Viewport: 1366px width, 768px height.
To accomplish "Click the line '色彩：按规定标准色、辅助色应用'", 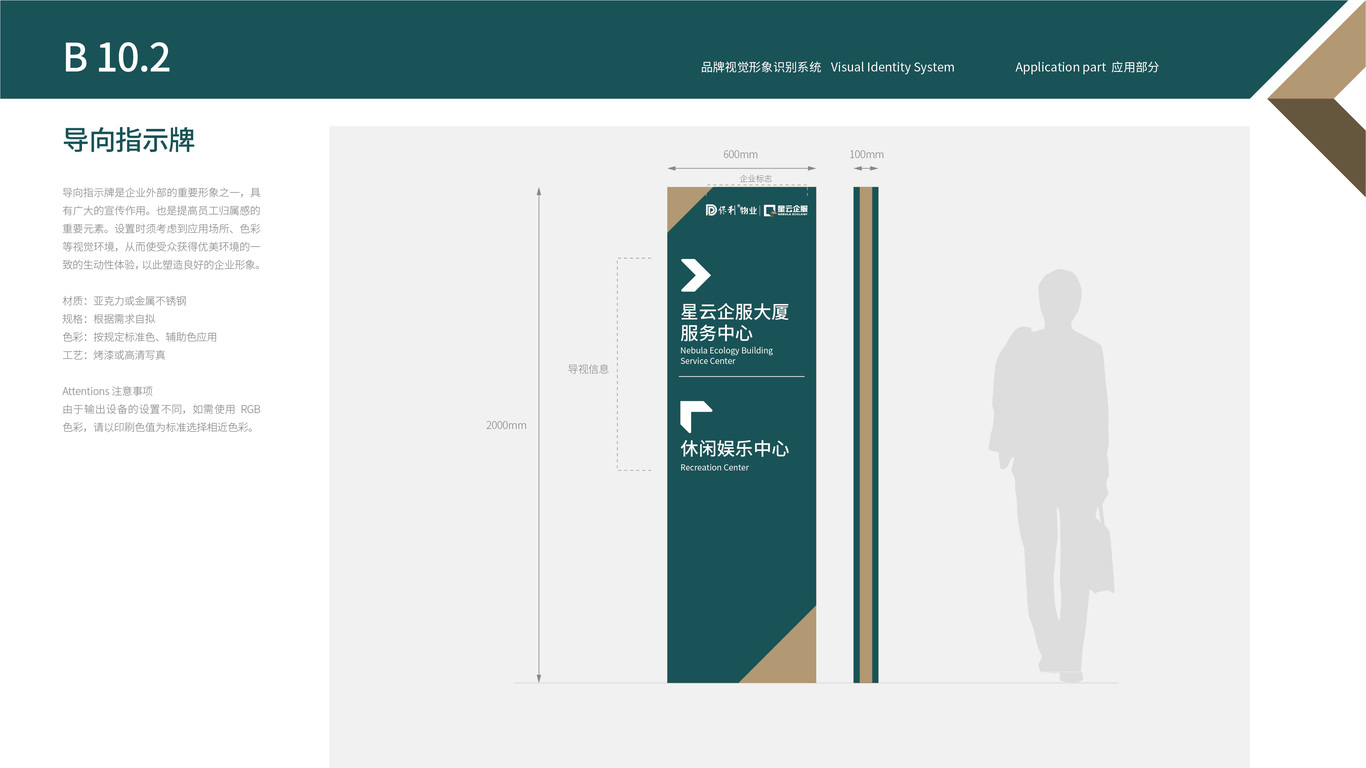I will (140, 337).
